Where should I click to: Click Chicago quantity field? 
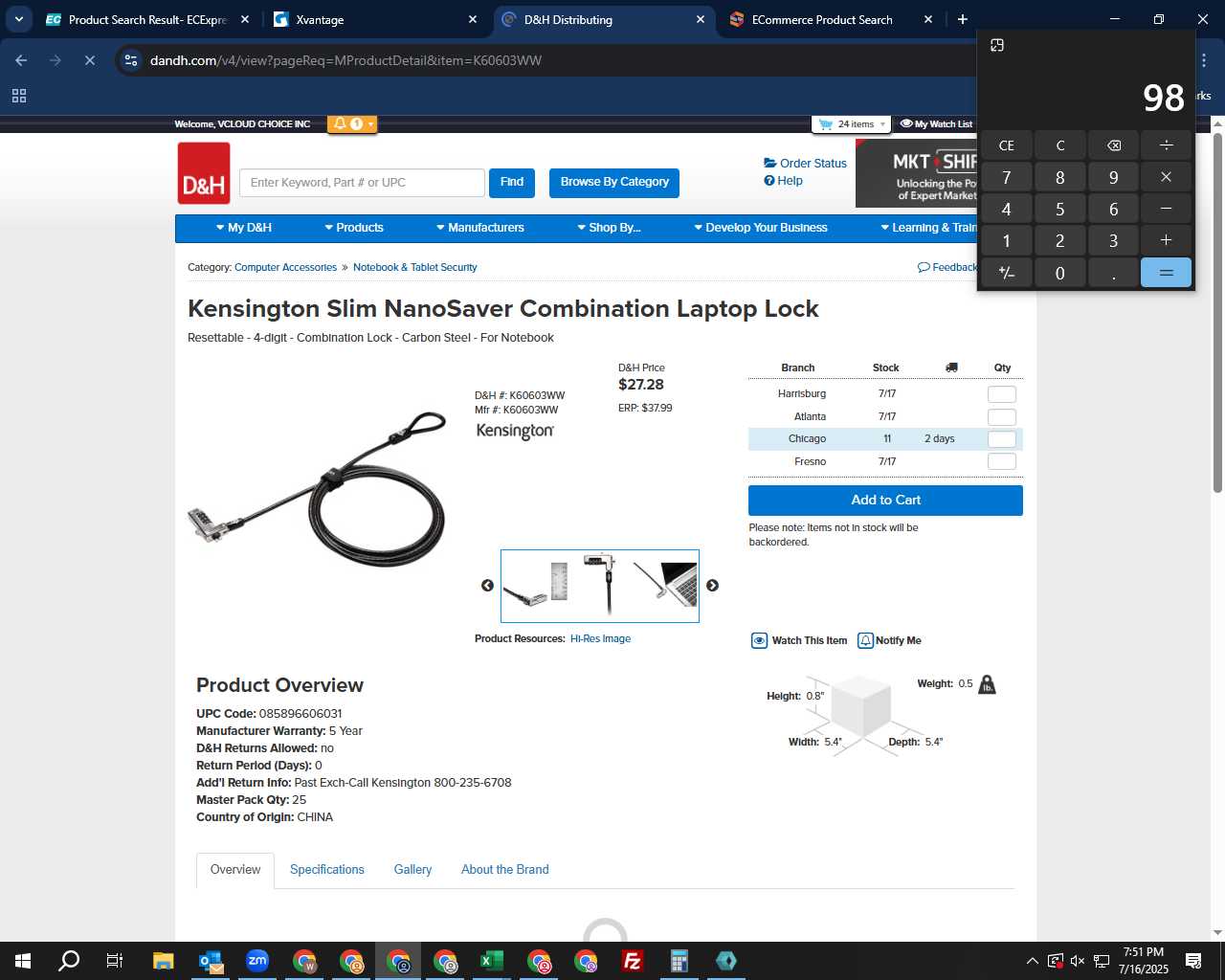coord(1001,439)
